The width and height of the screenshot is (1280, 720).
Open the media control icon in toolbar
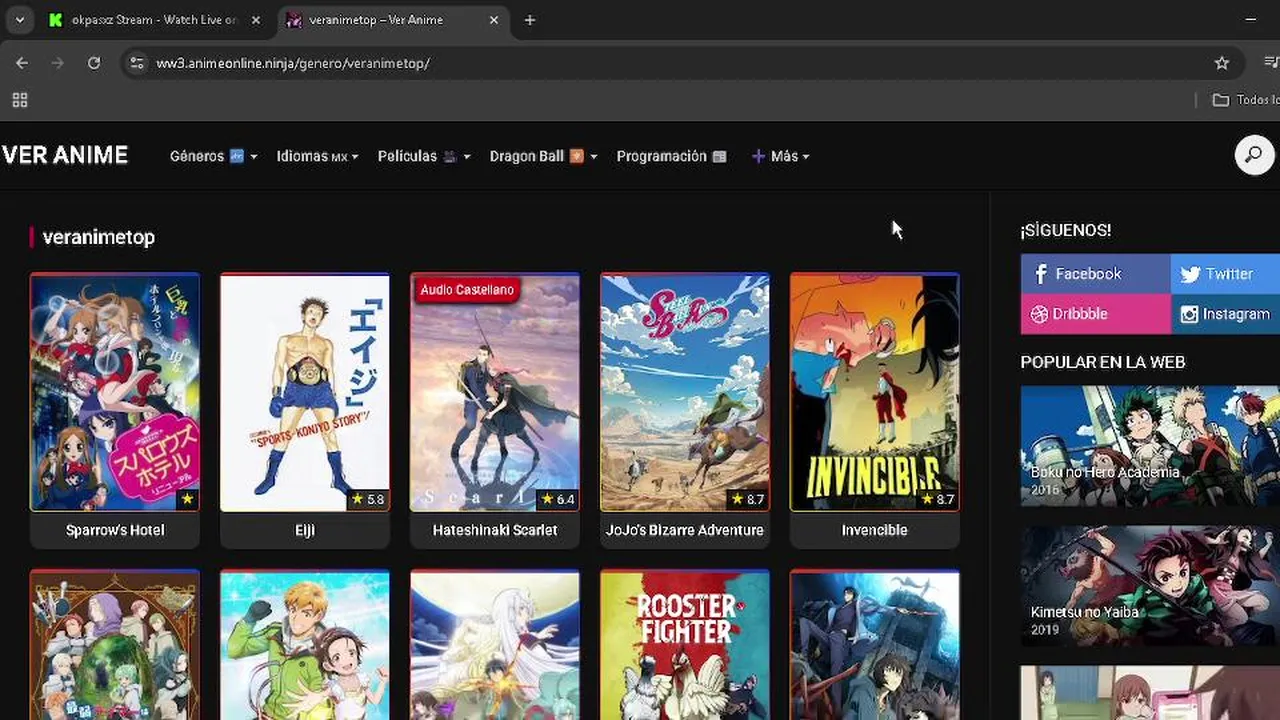(1271, 63)
